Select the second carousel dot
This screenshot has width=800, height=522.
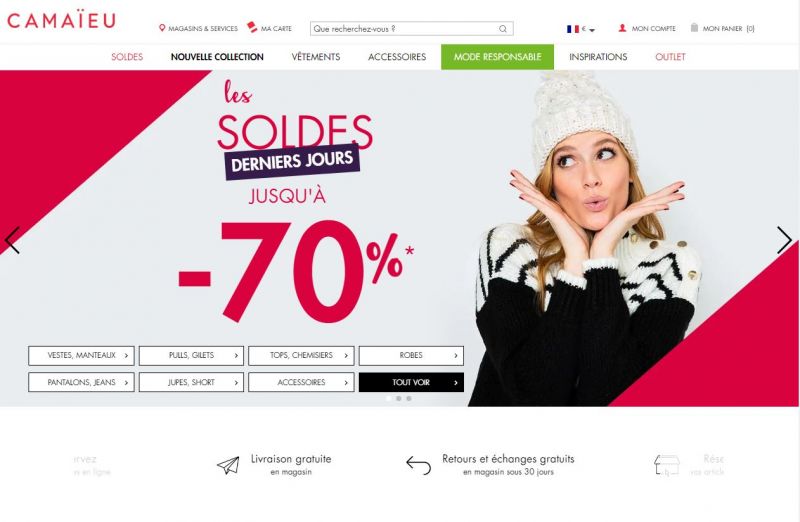[x=398, y=399]
